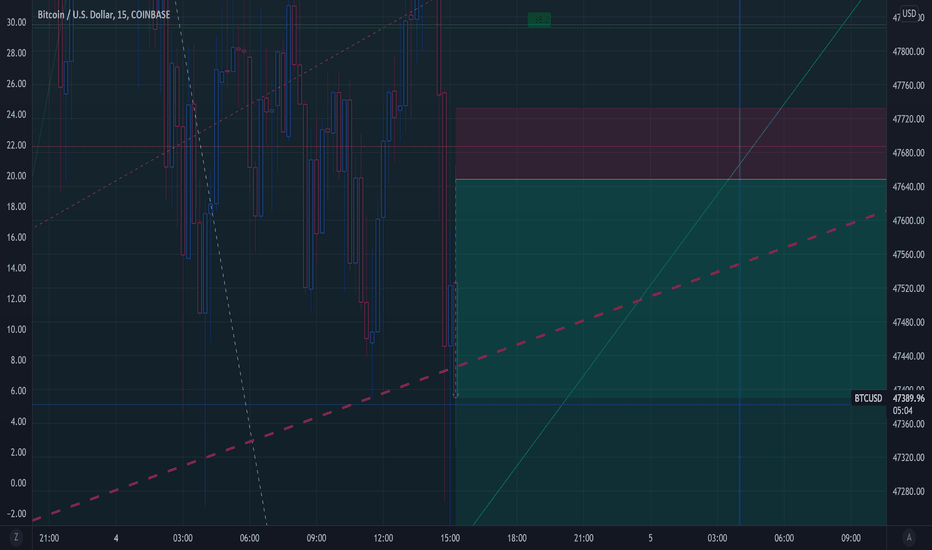Click the 47440.00 price axis label
The height and width of the screenshot is (550, 932).
(x=908, y=356)
